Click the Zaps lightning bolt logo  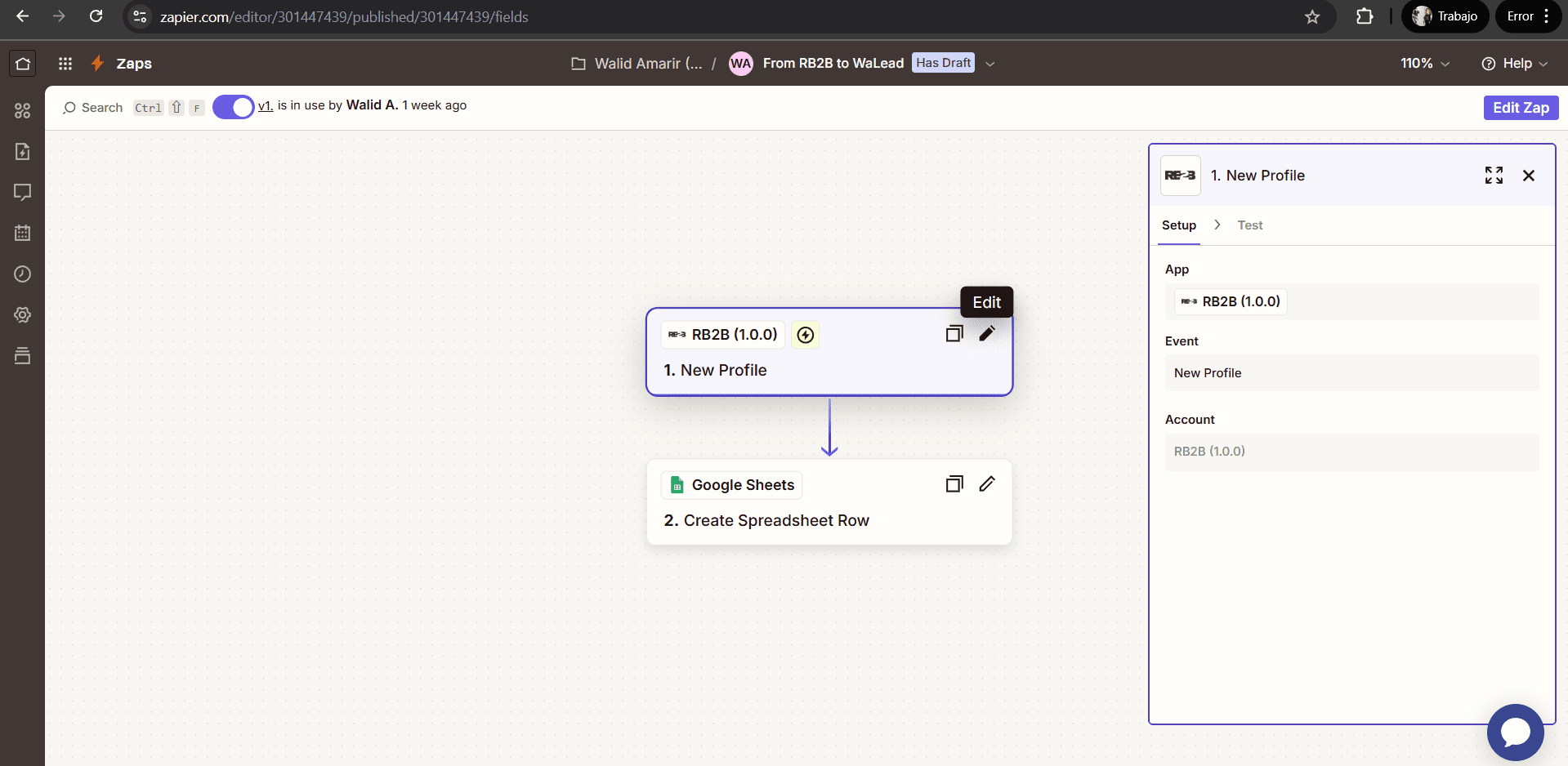click(x=97, y=63)
